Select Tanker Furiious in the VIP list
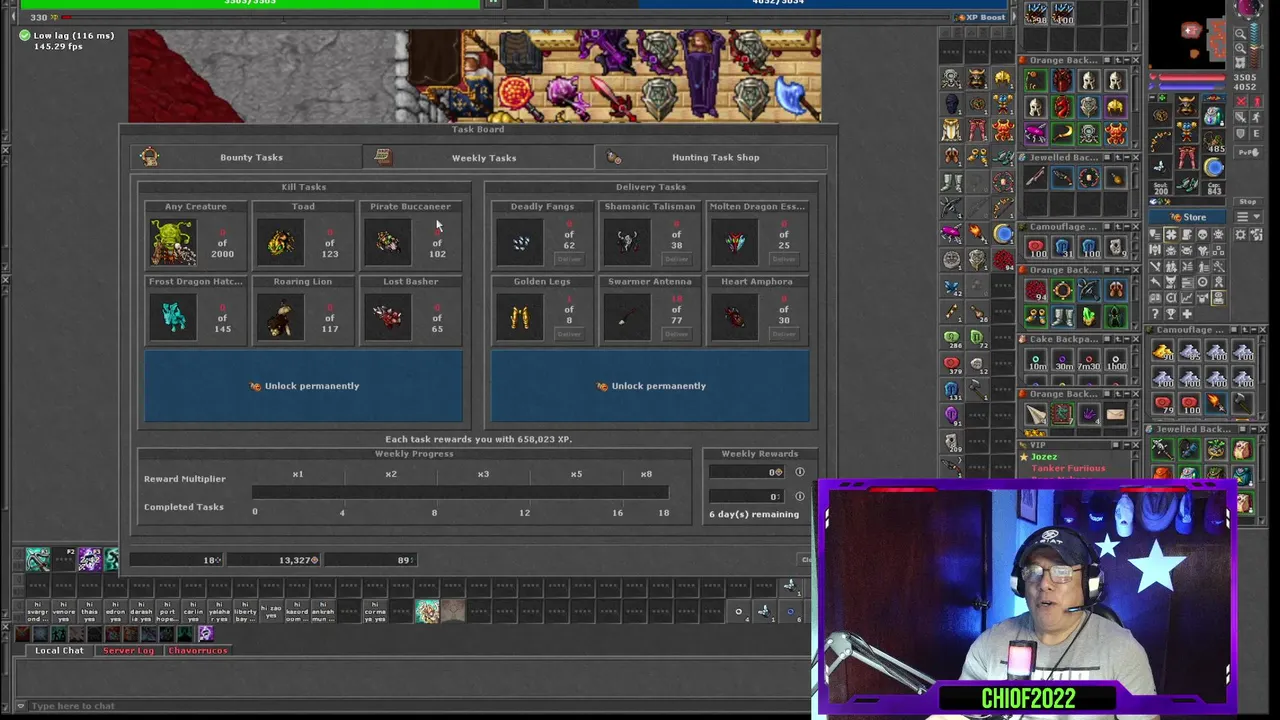The image size is (1280, 720). (1068, 468)
